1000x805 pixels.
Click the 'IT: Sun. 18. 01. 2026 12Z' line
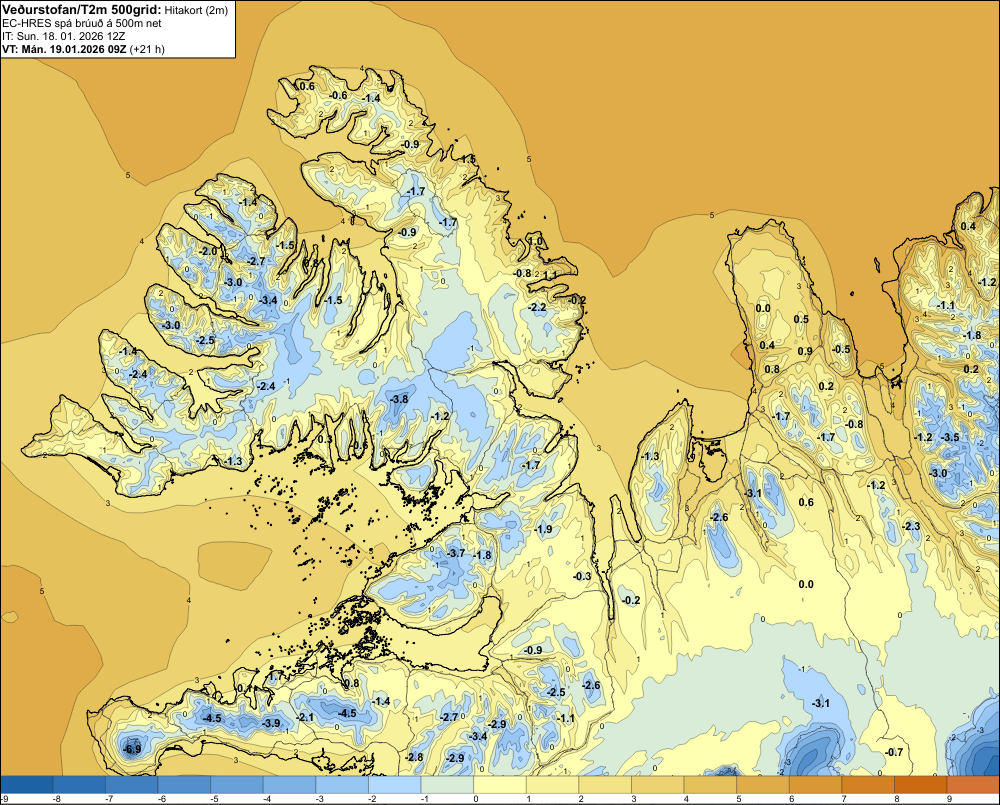(64, 36)
